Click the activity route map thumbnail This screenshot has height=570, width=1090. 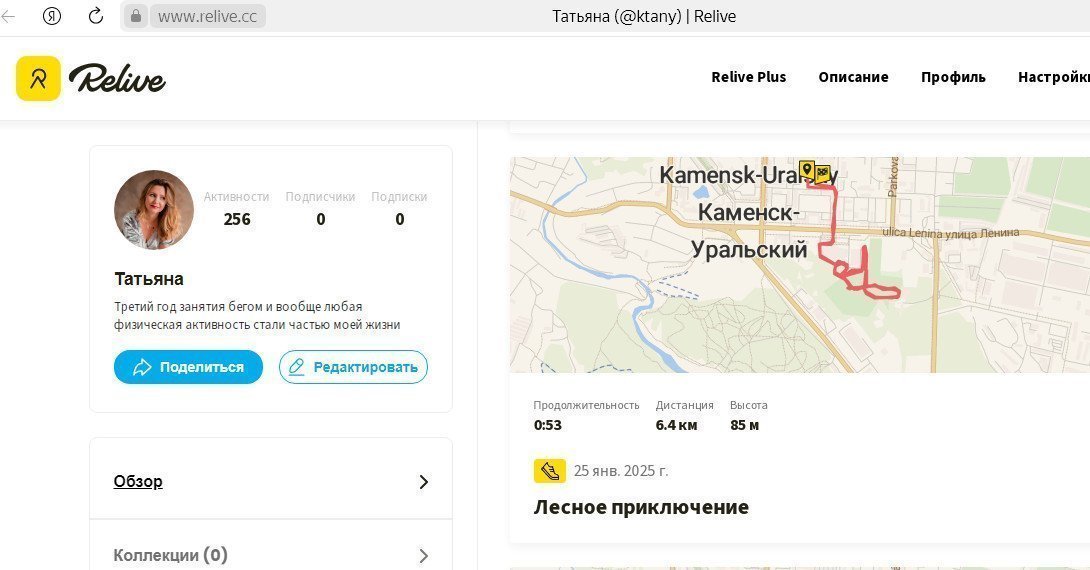[x=799, y=265]
